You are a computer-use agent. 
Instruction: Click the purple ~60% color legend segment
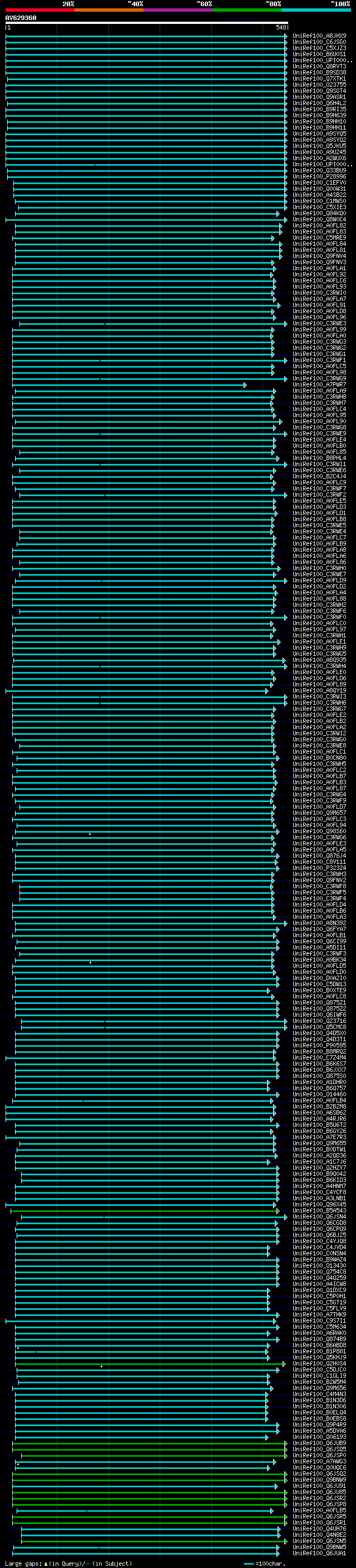[x=179, y=10]
